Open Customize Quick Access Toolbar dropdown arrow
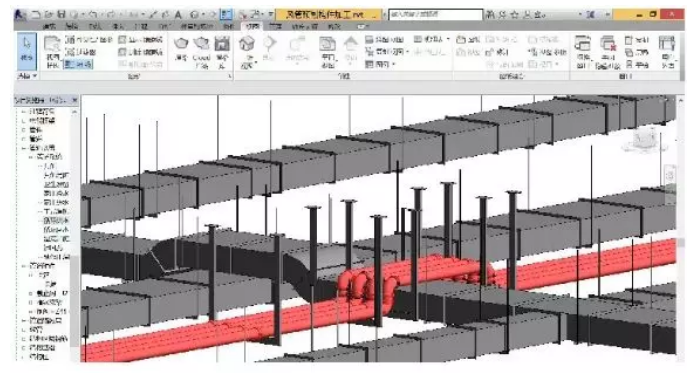The image size is (695, 373). (x=271, y=15)
